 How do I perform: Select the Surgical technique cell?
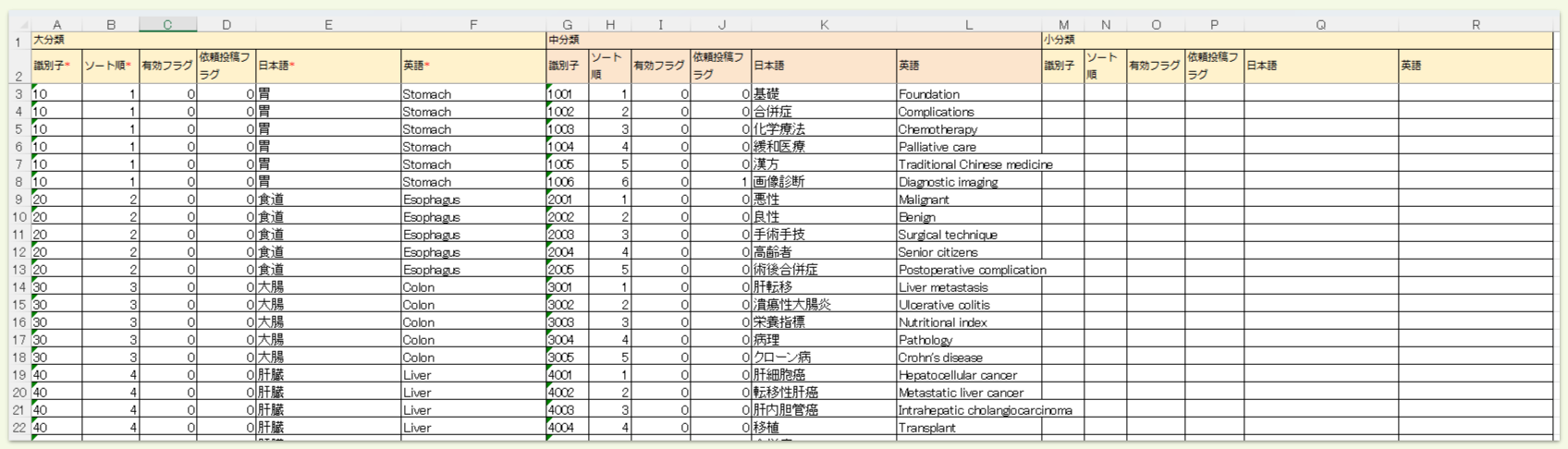tap(969, 234)
